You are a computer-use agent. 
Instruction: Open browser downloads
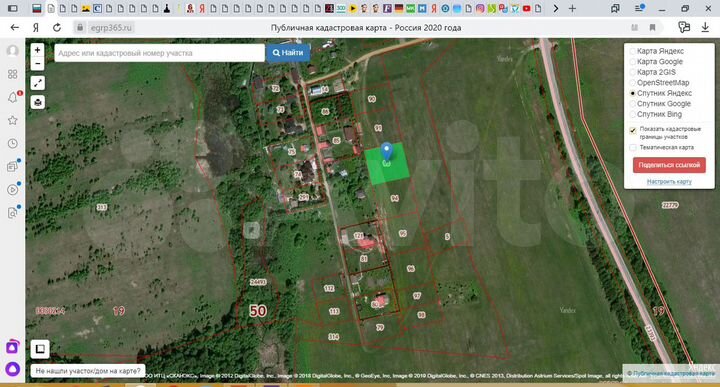tap(705, 28)
